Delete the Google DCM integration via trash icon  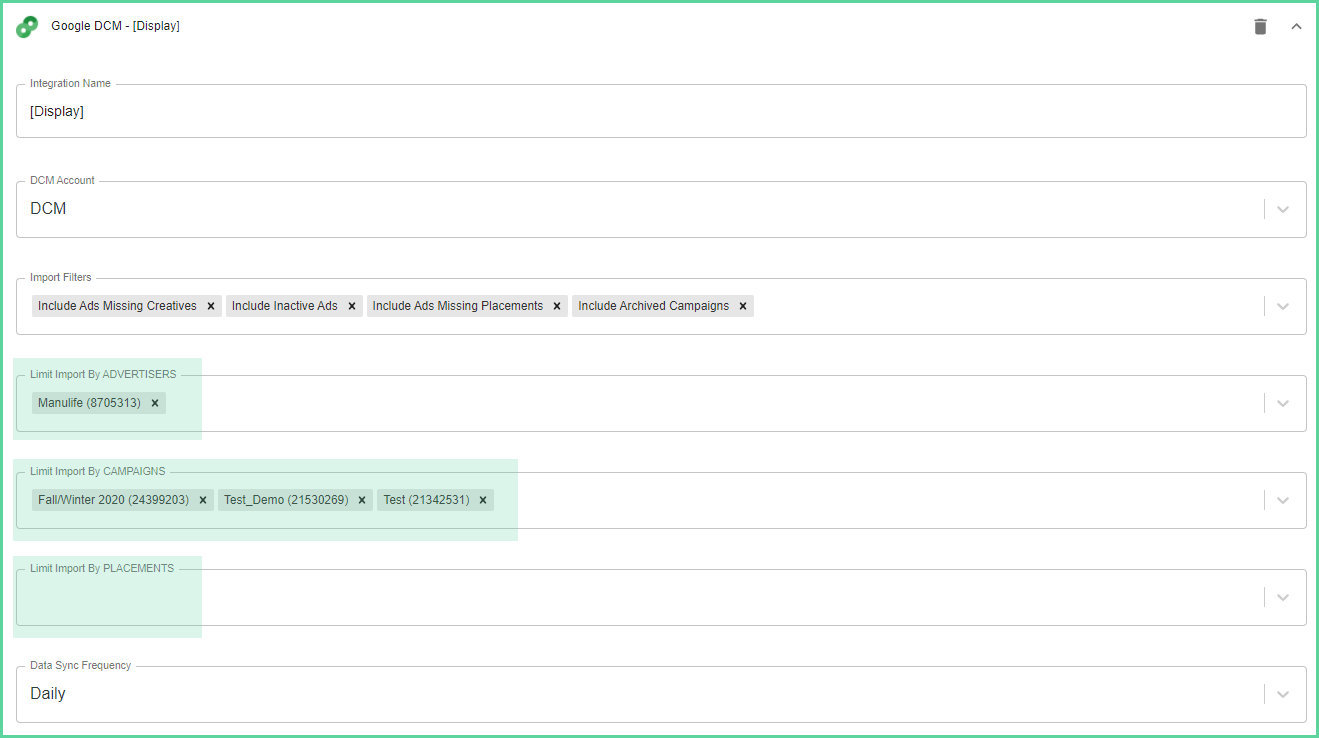tap(1260, 27)
